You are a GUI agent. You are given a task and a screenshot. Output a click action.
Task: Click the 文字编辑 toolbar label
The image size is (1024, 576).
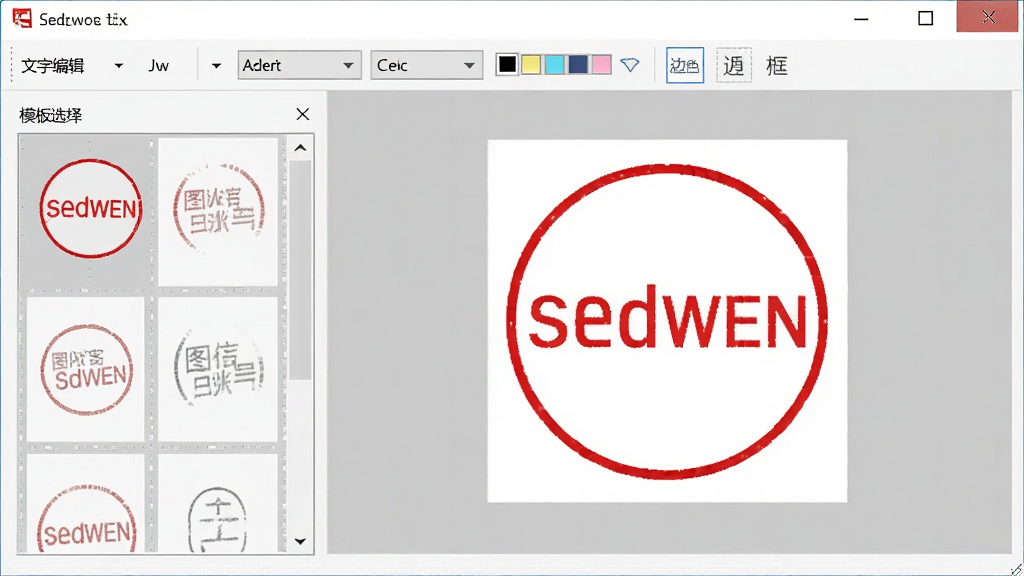click(52, 66)
